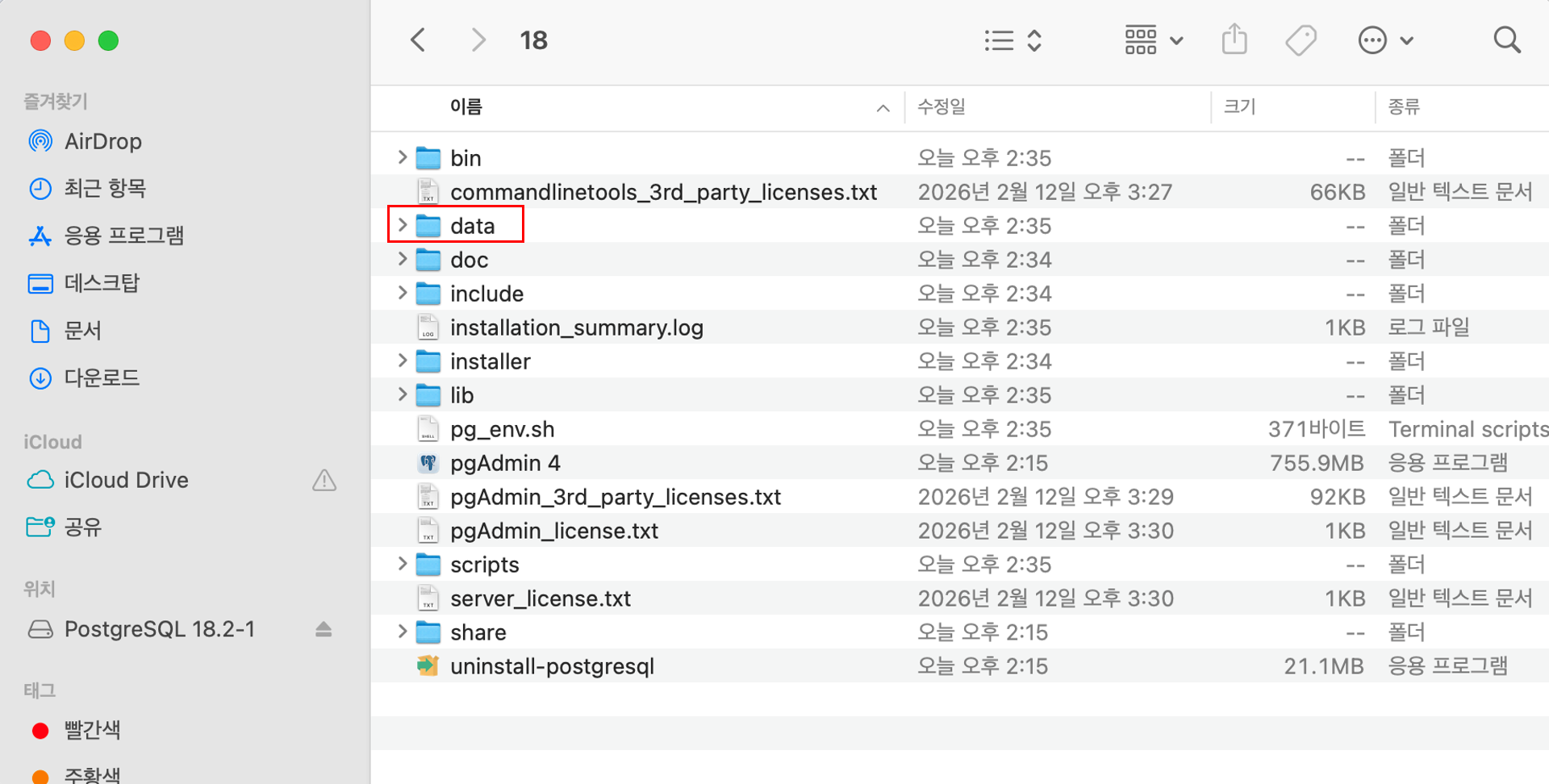Select the include folder name

click(486, 294)
